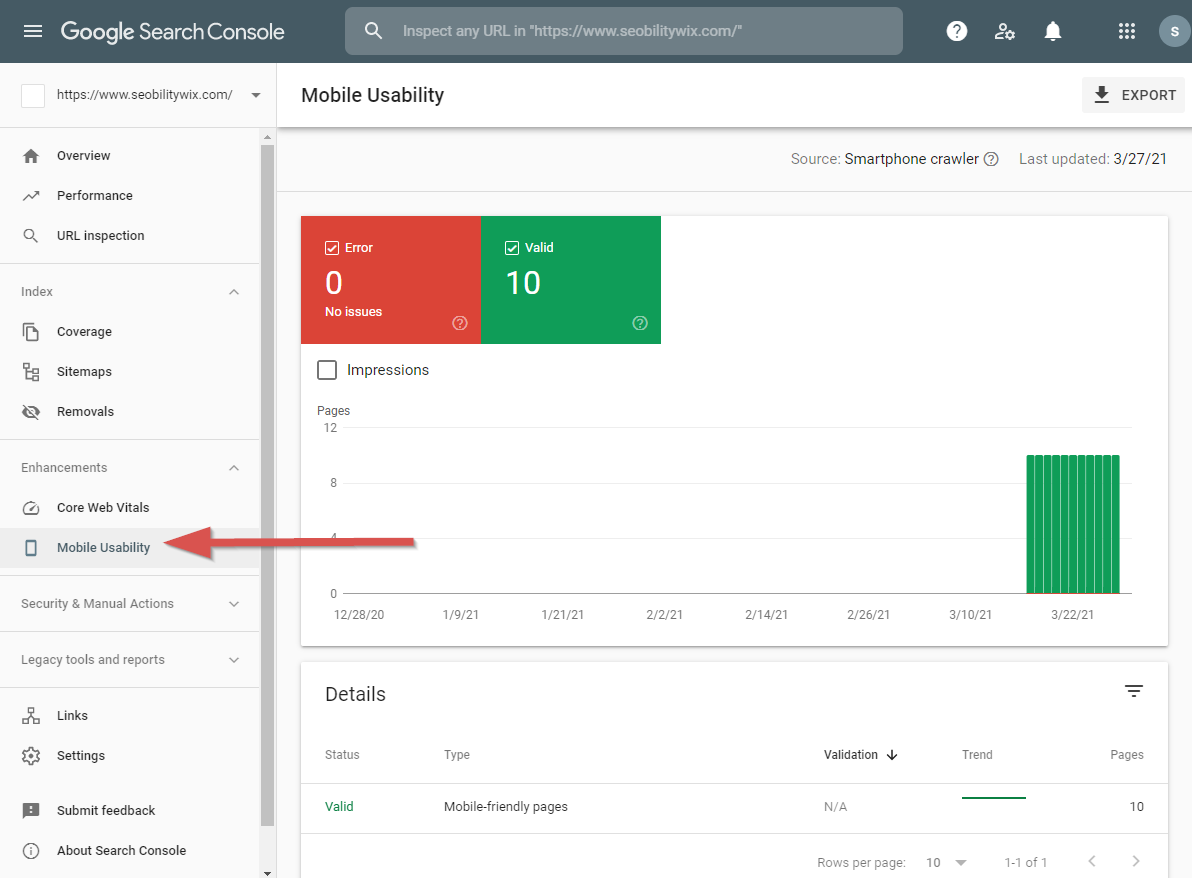
Task: Toggle the Valid checkbox
Action: (x=512, y=248)
